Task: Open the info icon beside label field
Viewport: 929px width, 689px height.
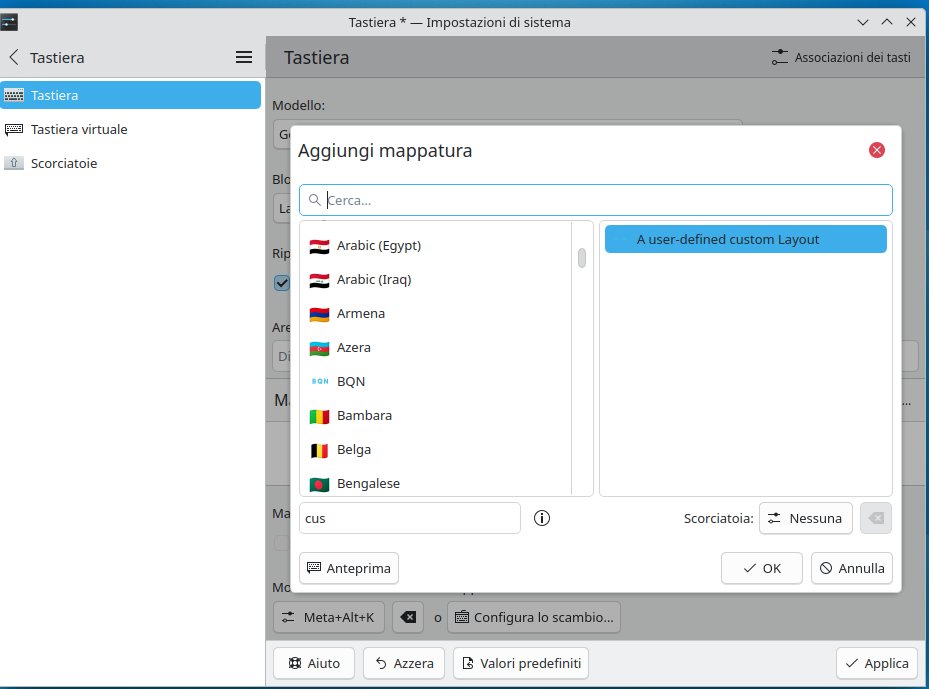Action: coord(542,518)
